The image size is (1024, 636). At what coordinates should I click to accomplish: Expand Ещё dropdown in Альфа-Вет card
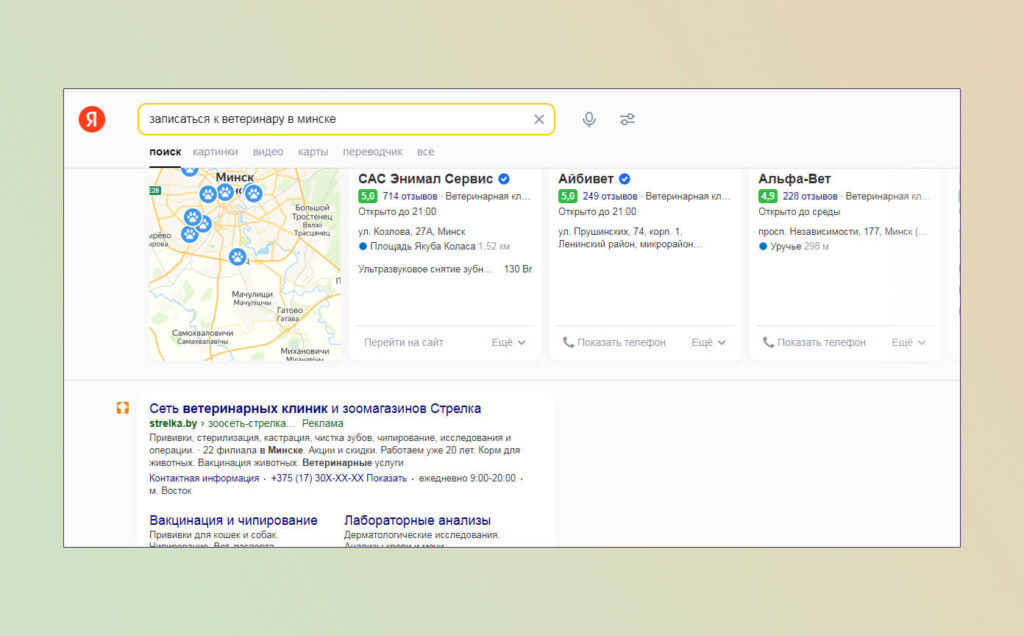tap(908, 342)
